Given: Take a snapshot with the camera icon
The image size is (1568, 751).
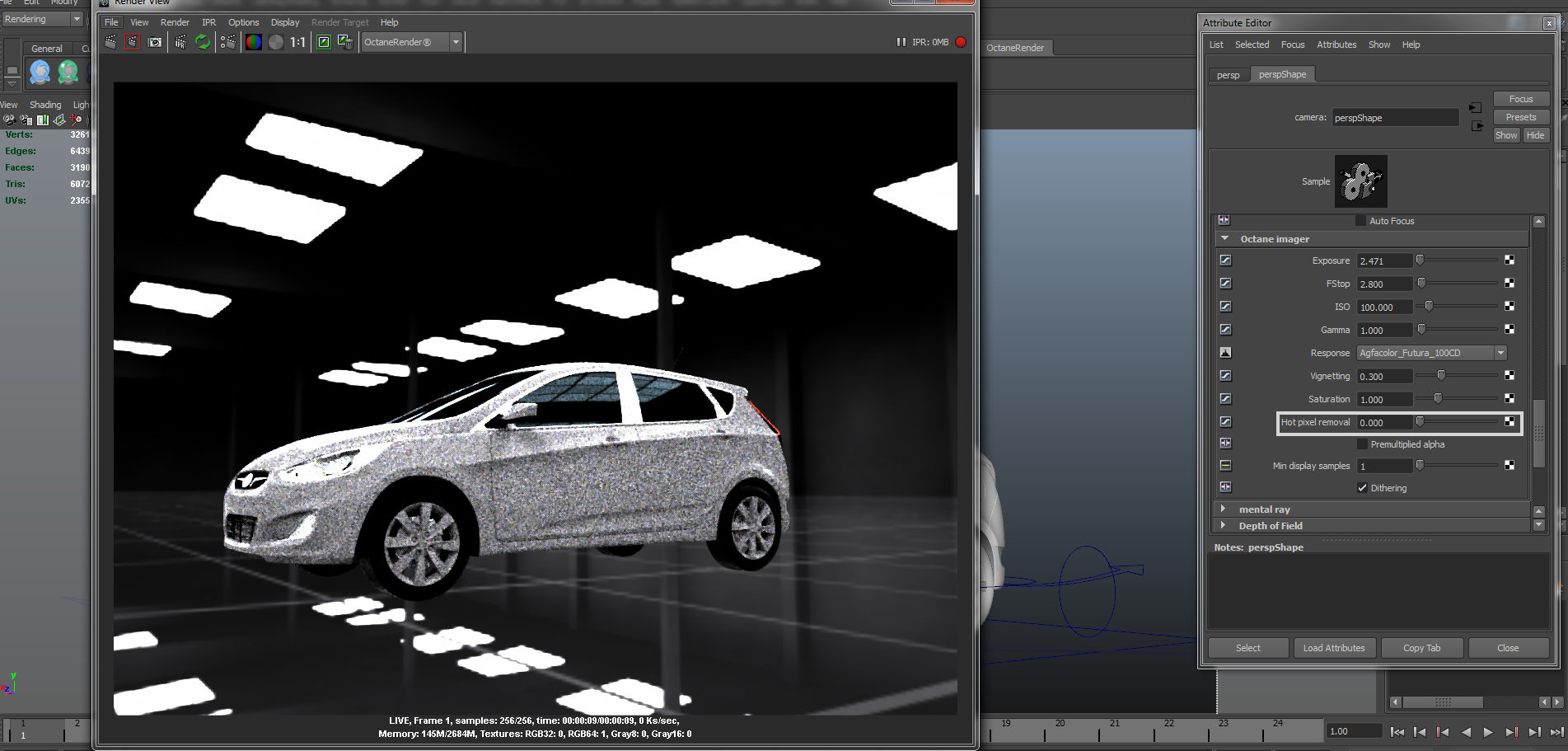Looking at the screenshot, I should (x=155, y=42).
